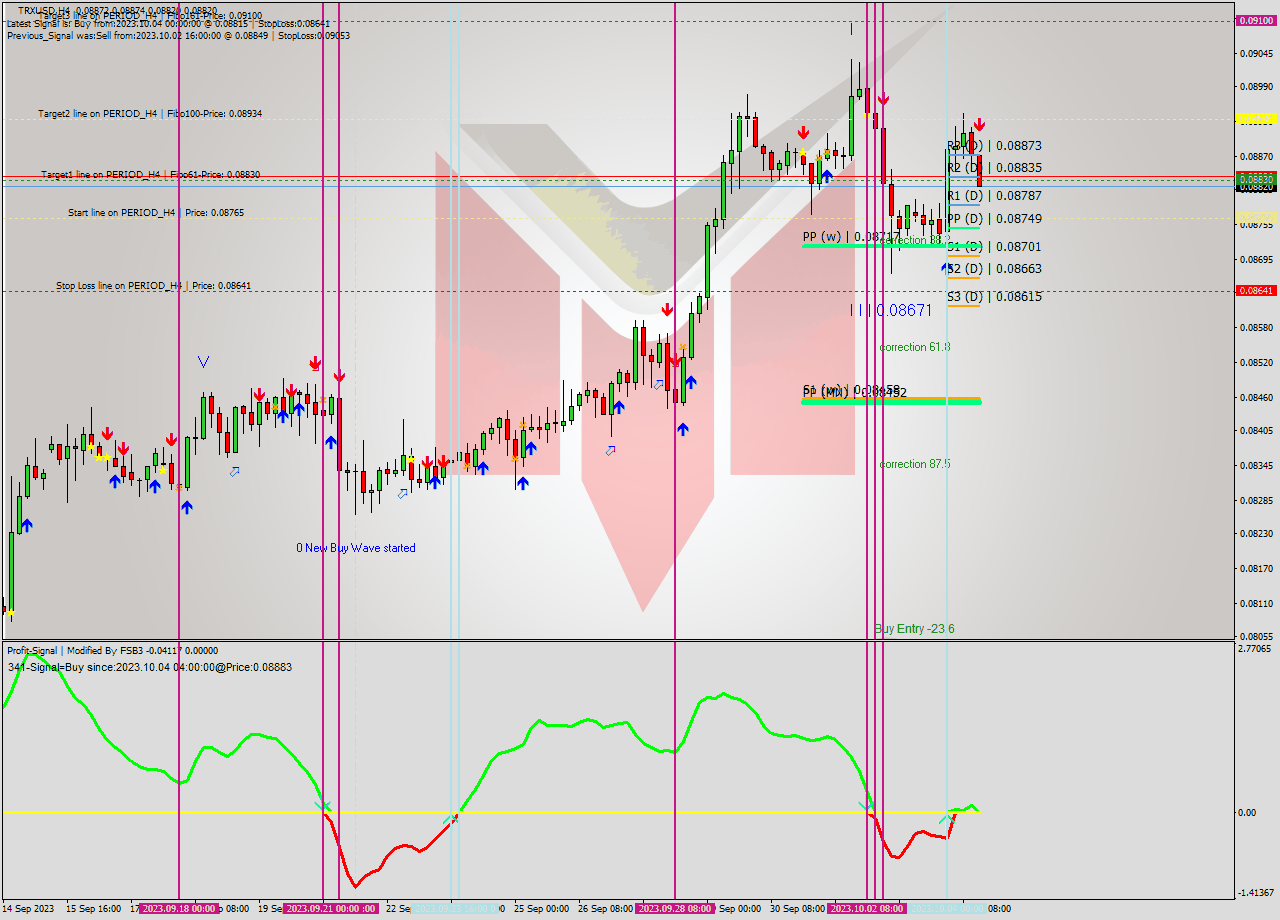Screen dimensions: 1280x920
Task: Click the 0.08170 price scale value
Action: (1256, 569)
